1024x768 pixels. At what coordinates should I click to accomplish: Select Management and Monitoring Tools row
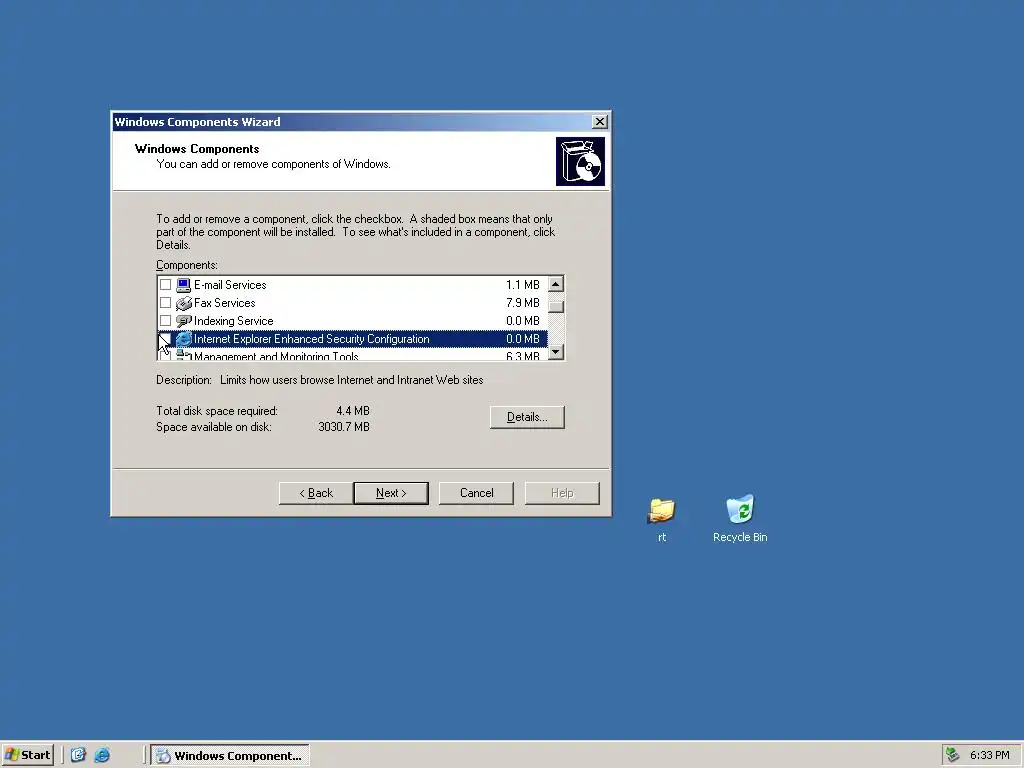pos(353,355)
